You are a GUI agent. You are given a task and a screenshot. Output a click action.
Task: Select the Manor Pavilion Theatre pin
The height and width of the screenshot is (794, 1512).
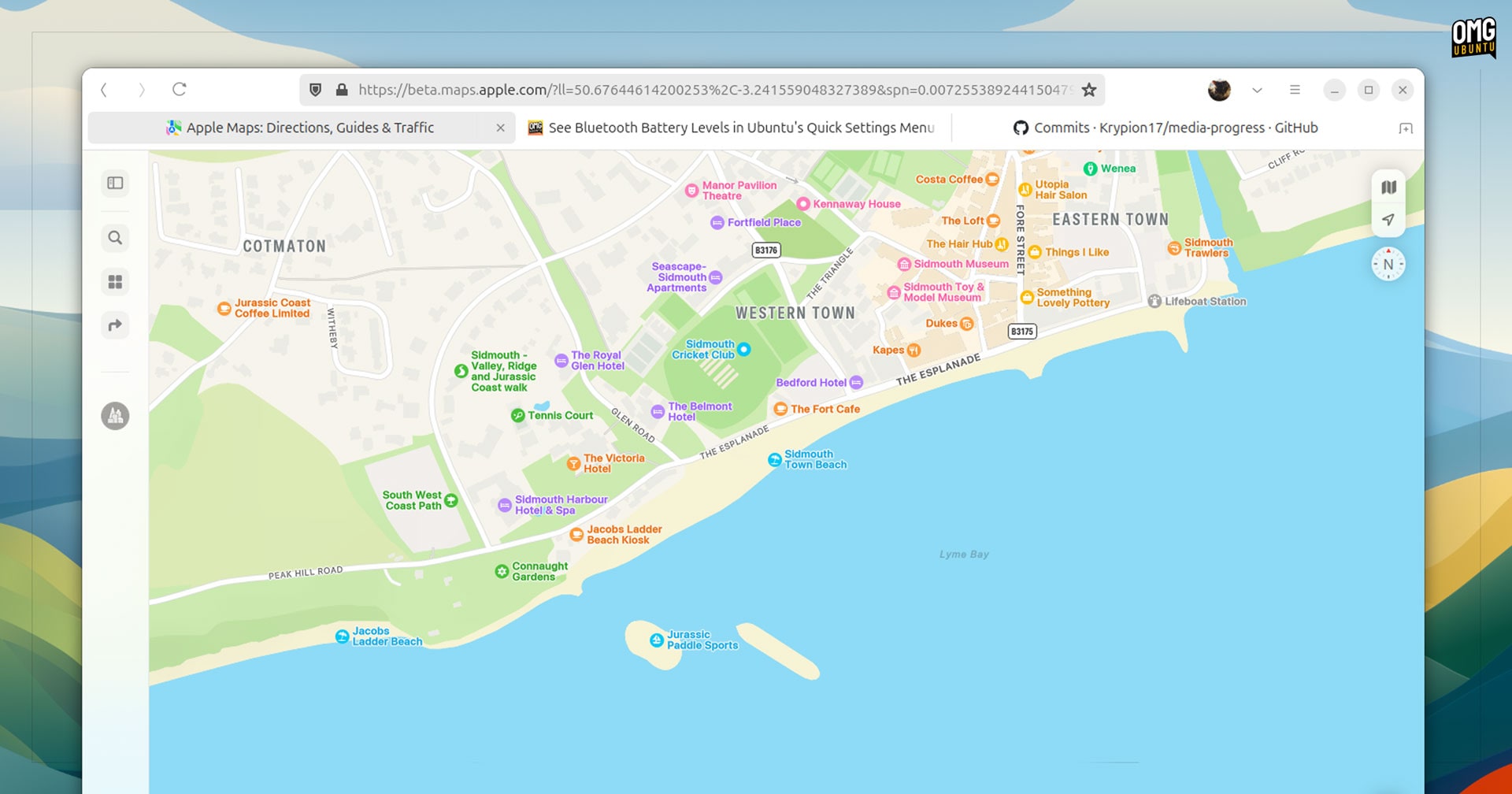691,191
